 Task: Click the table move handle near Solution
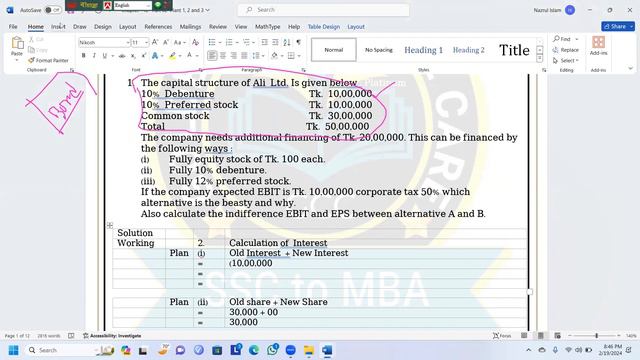(x=110, y=225)
